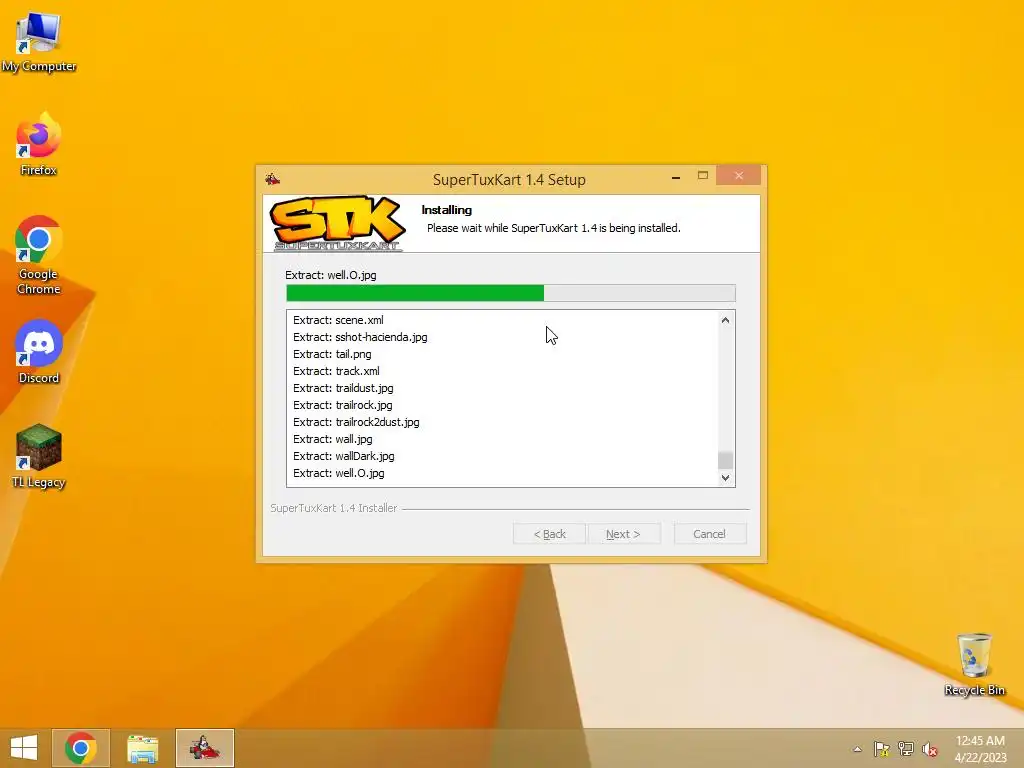Open the Google Chrome desktop shortcut
1024x768 pixels.
(39, 255)
